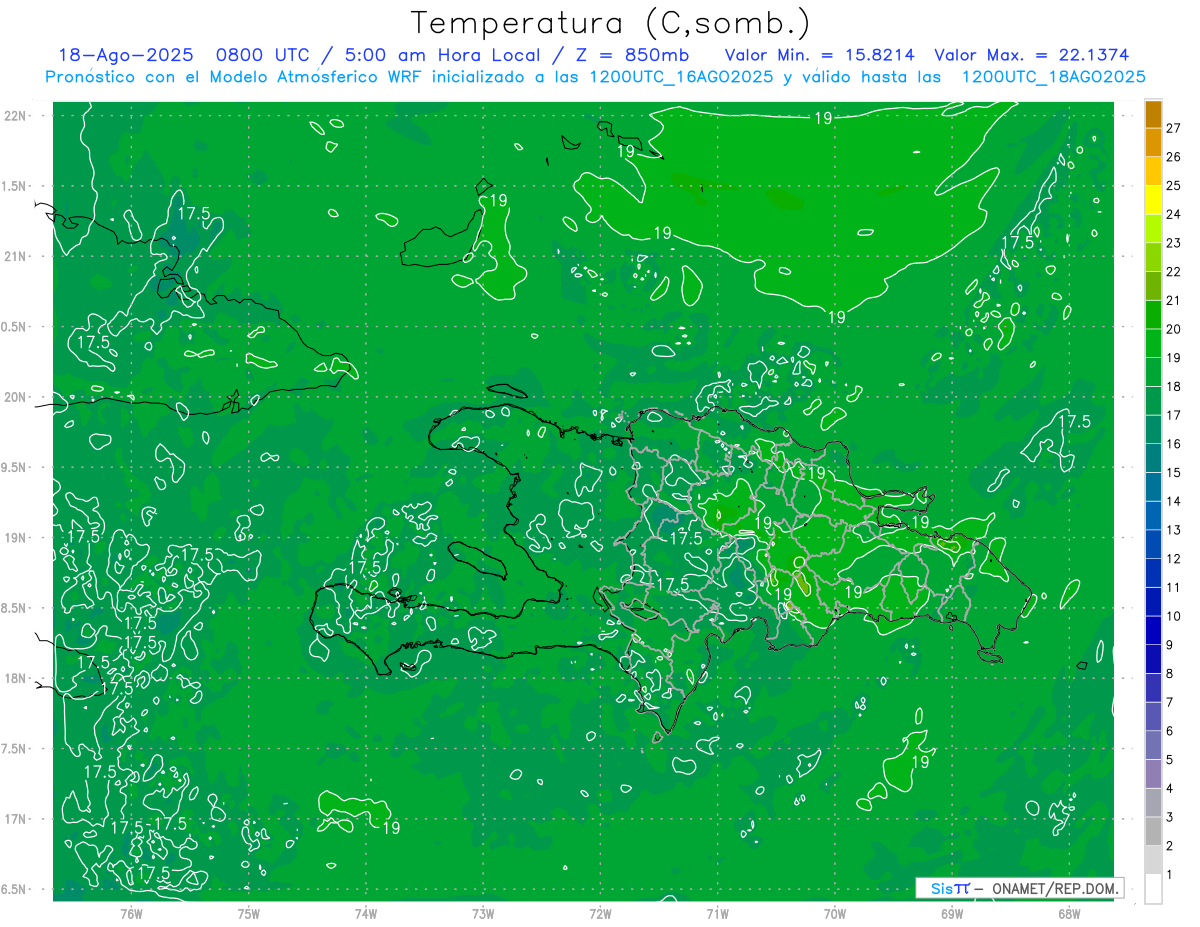
Task: Click the "10" label on the color scale
Action: pos(1174,616)
